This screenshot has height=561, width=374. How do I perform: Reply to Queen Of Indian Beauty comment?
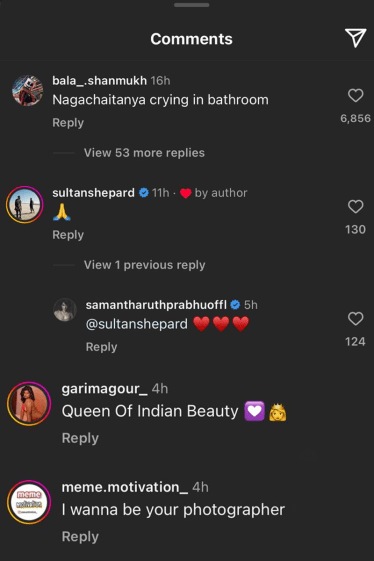point(80,438)
